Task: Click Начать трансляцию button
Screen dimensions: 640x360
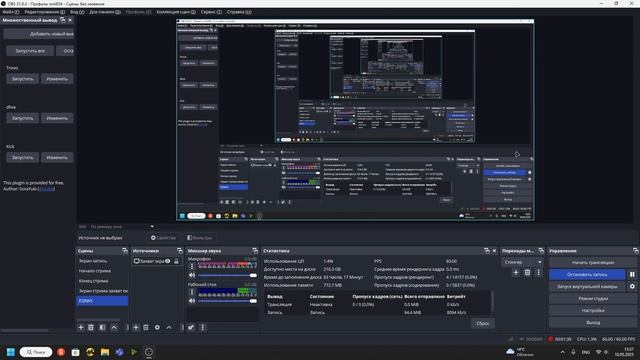Action: 593,262
